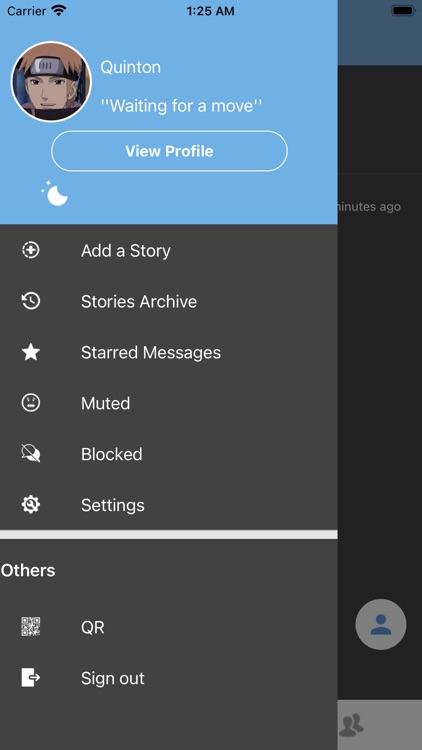Tap the Blocked crossed-out chat icon

click(31, 453)
